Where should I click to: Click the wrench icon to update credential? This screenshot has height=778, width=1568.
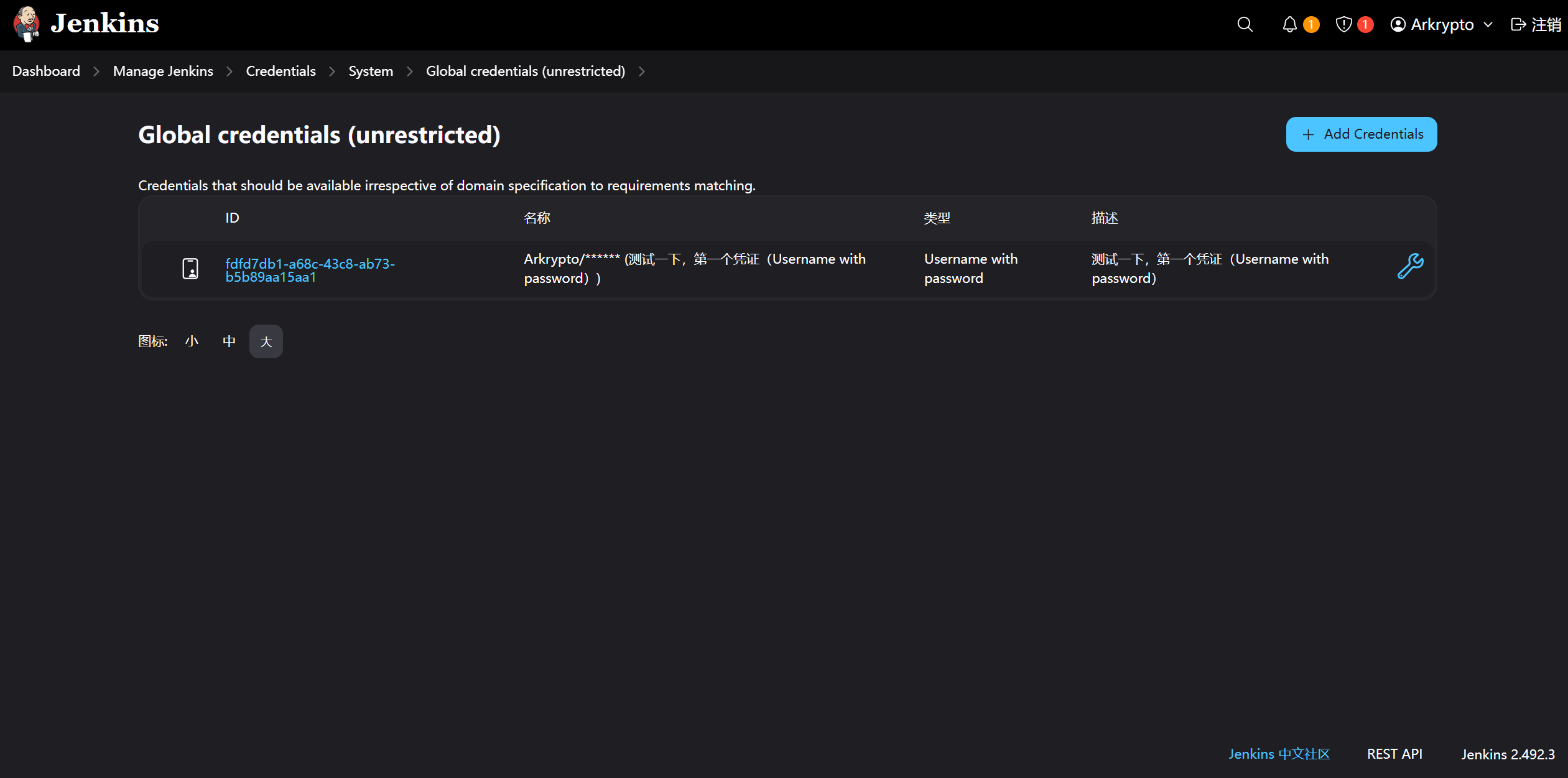1410,266
